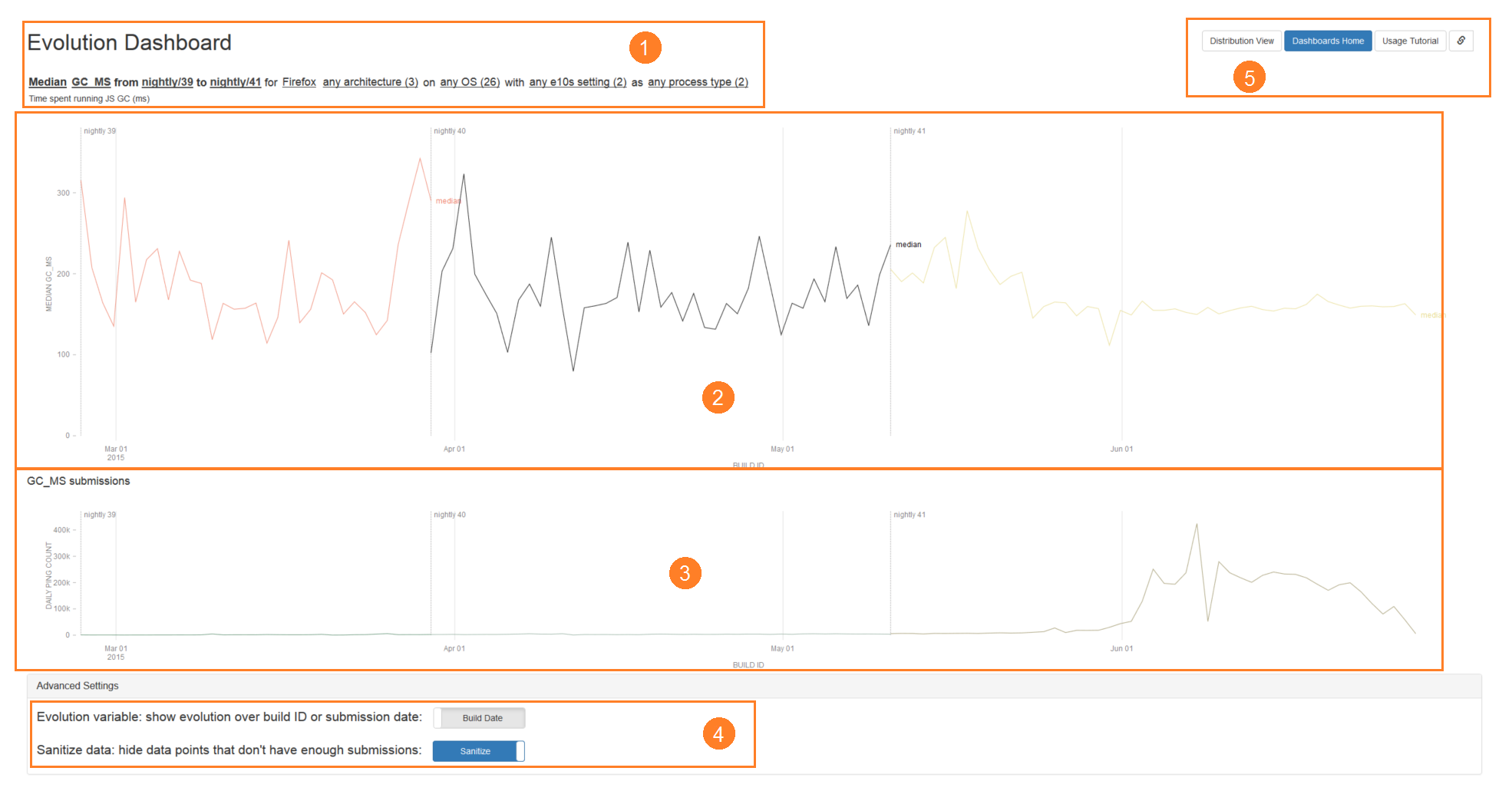Viewport: 1512px width, 804px height.
Task: Go to Dashboards Home
Action: point(1327,41)
